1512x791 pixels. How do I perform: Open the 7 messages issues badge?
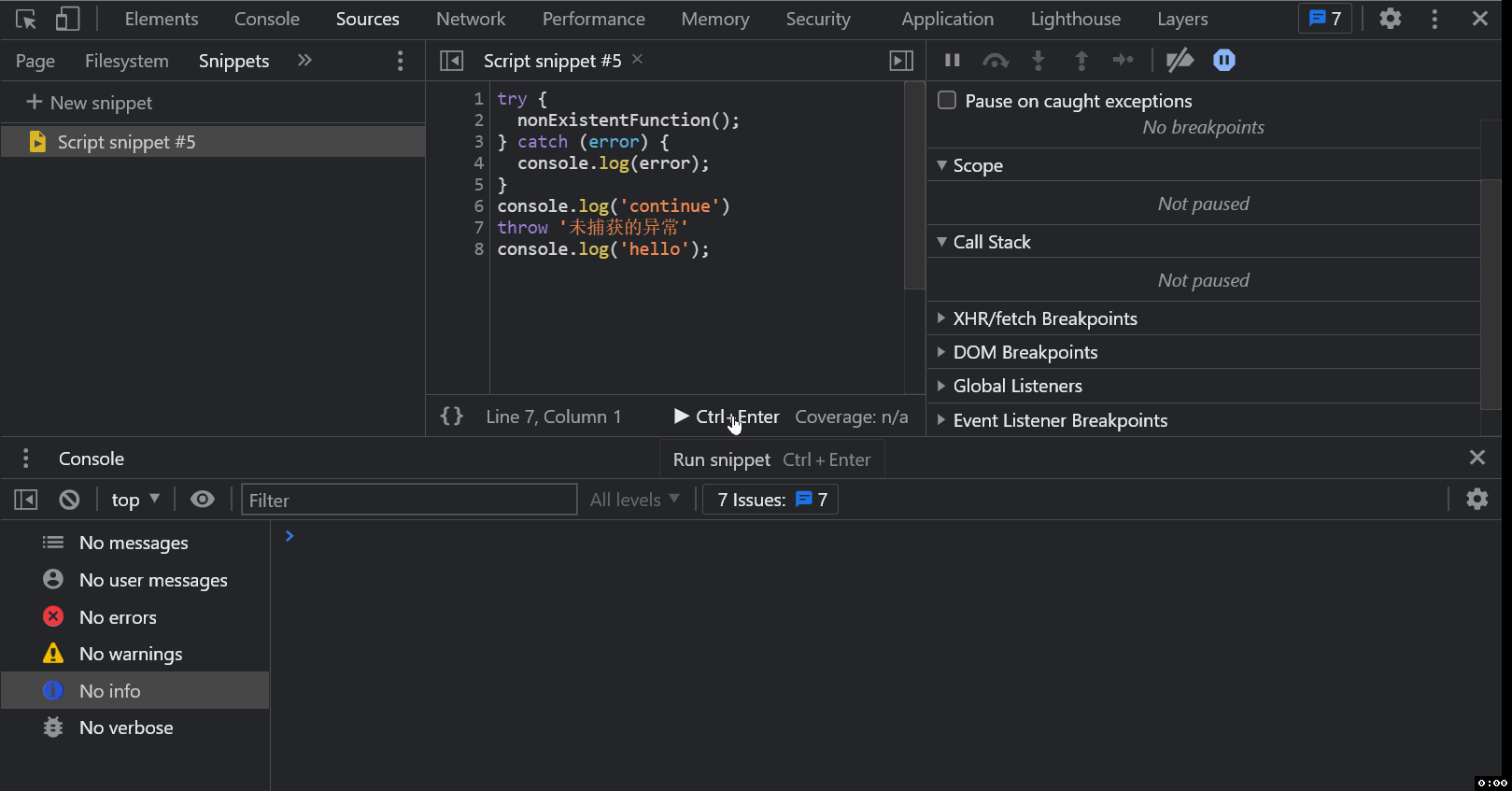point(1325,19)
